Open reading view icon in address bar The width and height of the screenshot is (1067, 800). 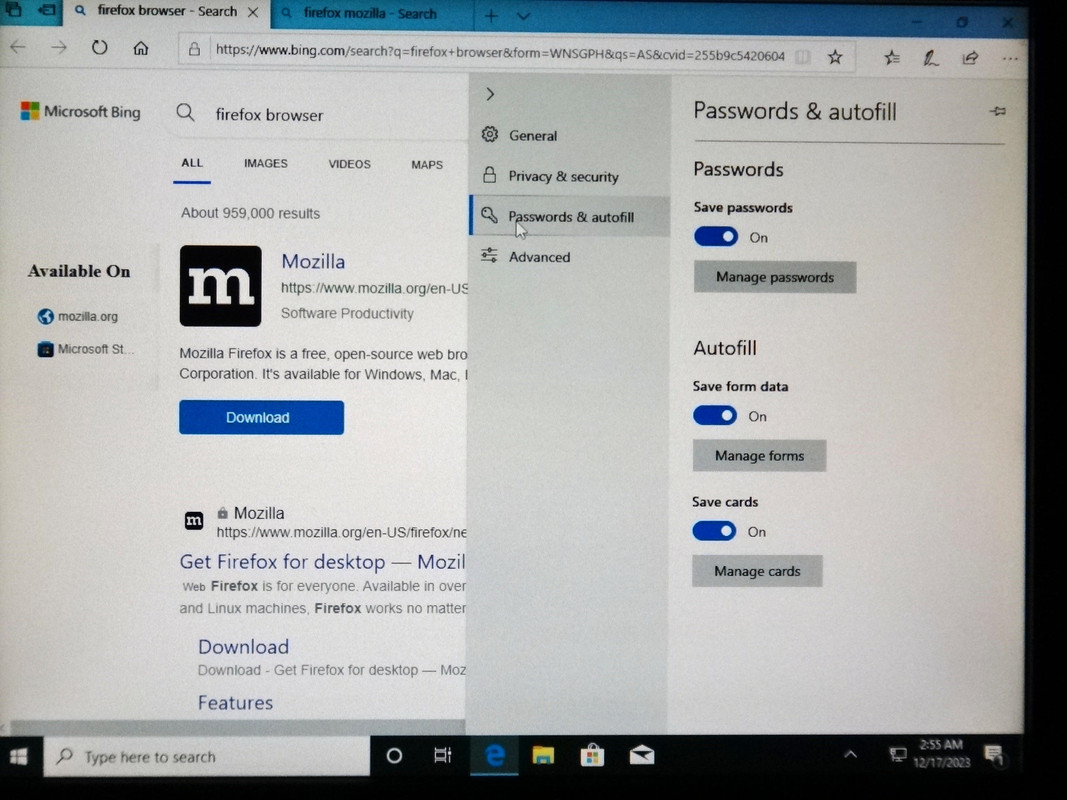[x=803, y=56]
